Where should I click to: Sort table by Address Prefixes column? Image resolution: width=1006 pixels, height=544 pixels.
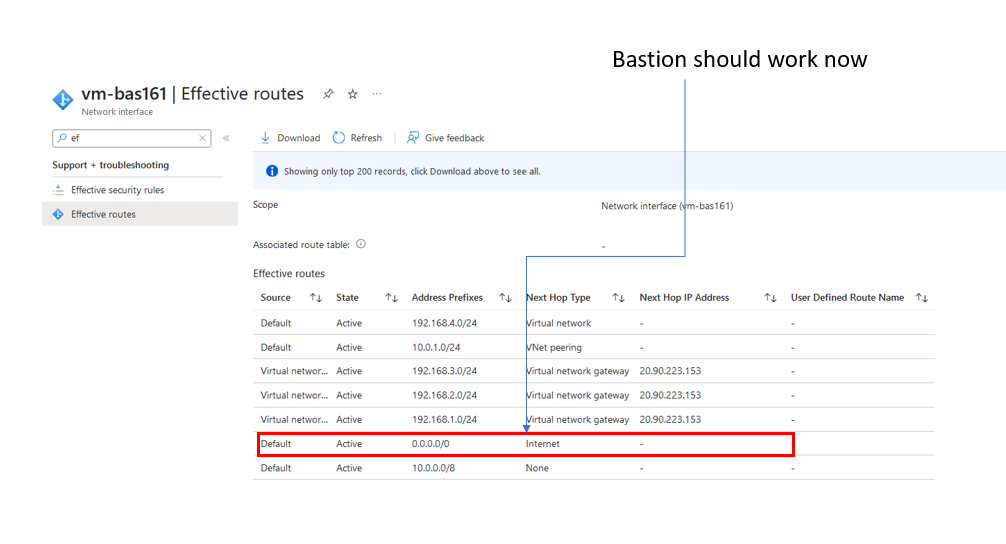click(x=506, y=298)
